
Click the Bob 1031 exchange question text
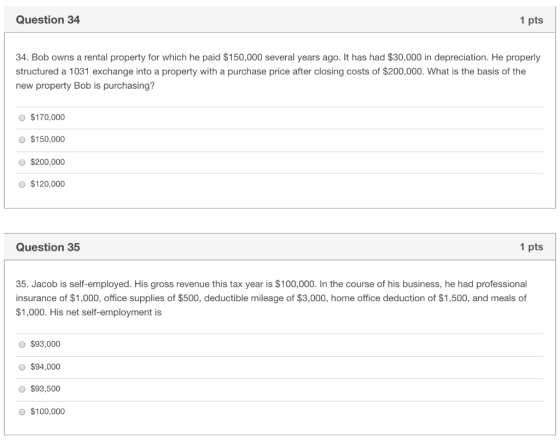tap(278, 71)
